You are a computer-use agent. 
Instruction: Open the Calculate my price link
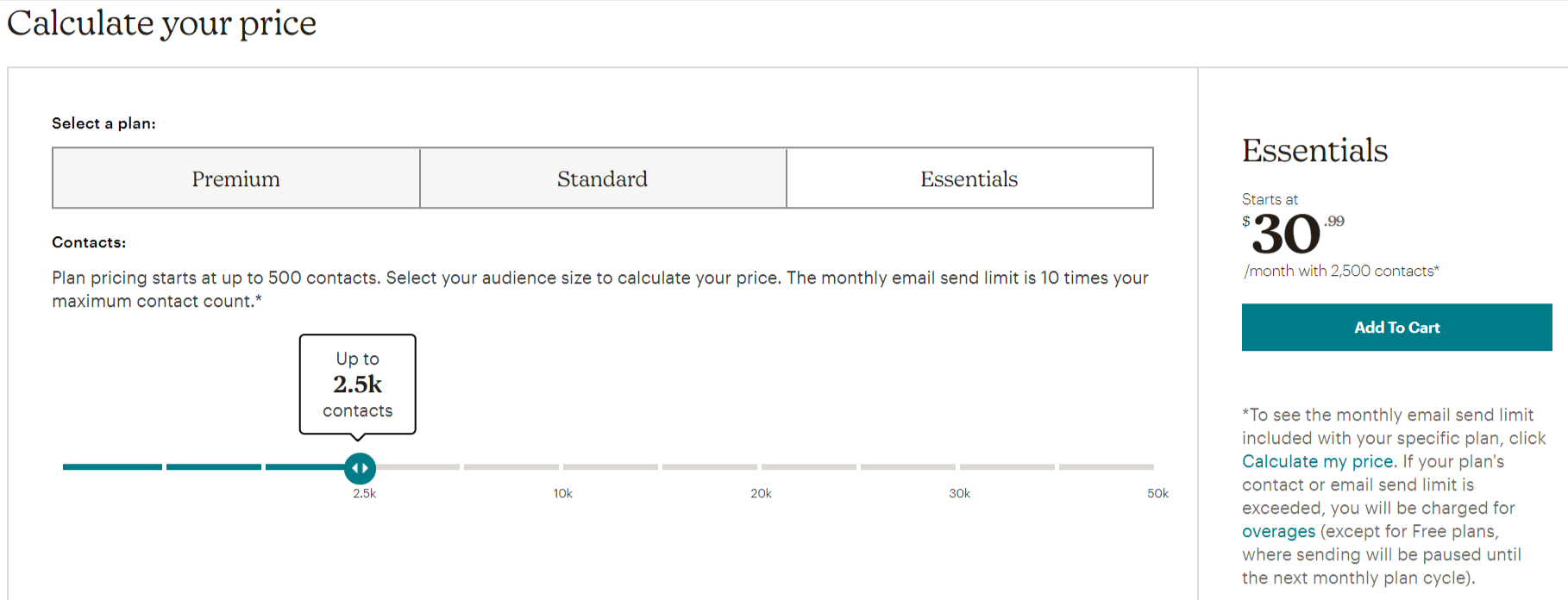(1317, 461)
